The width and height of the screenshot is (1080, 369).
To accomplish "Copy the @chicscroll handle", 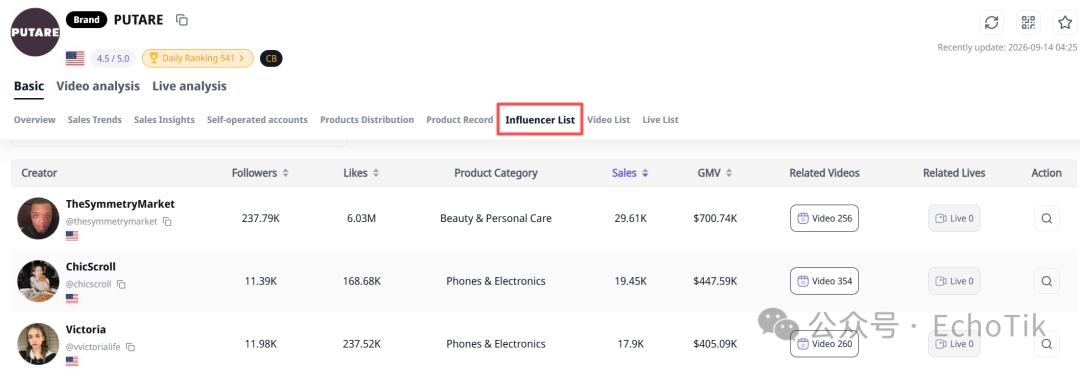I will 121,284.
